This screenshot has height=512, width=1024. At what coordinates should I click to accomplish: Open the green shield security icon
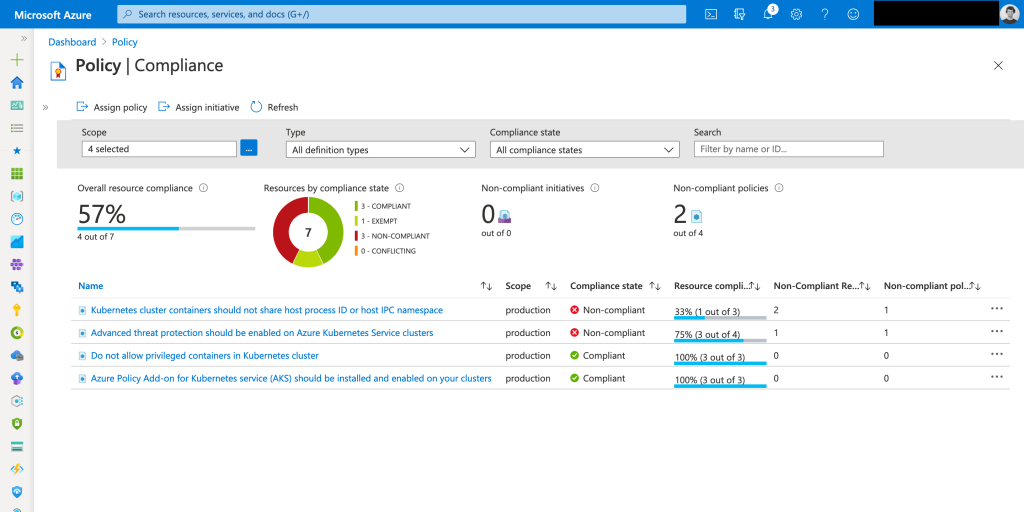click(x=17, y=424)
